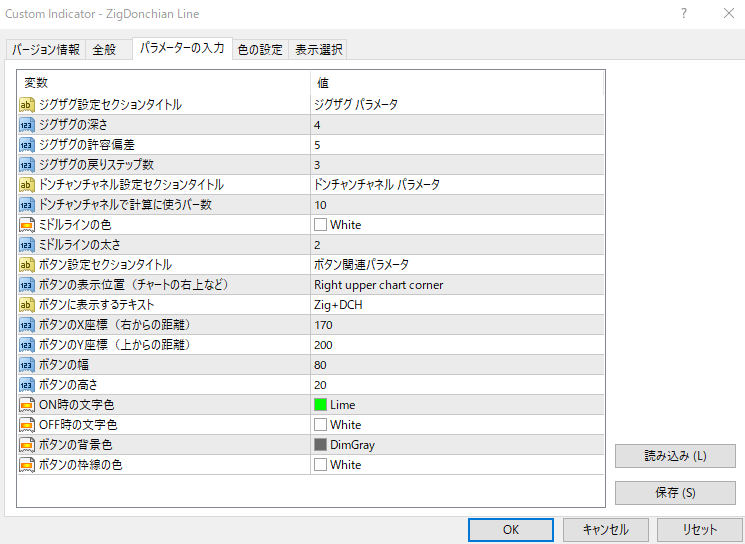Viewport: 745px width, 544px height.
Task: Click the 保存 (S) button
Action: coord(674,493)
